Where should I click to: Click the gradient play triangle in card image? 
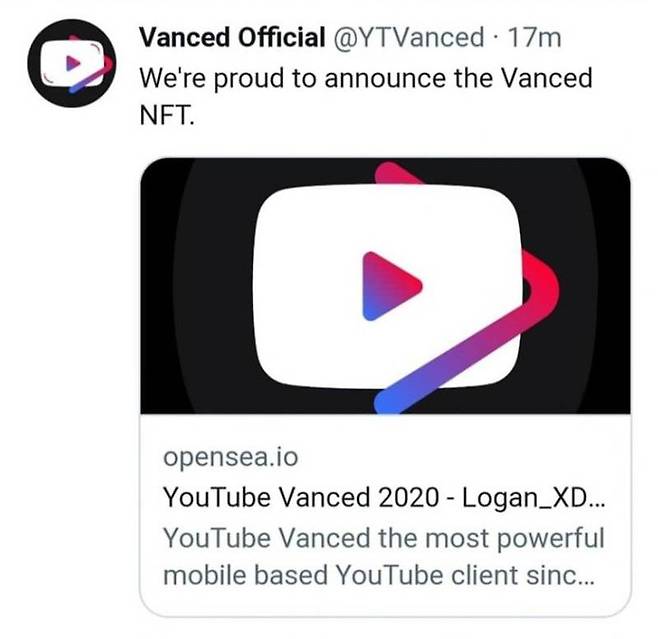pos(390,285)
